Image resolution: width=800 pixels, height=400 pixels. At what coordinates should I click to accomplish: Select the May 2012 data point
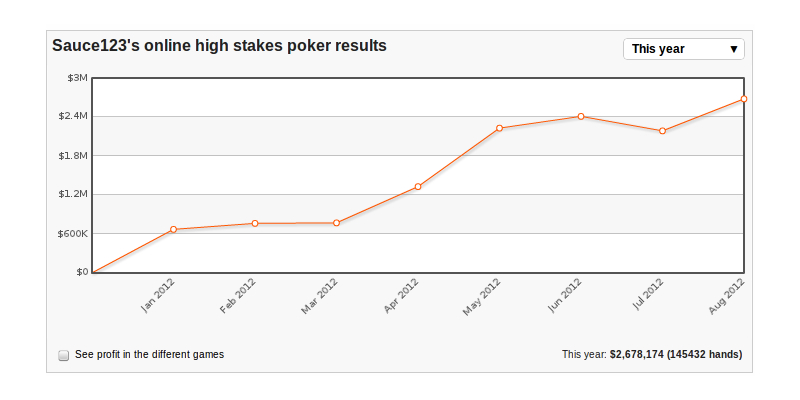click(499, 128)
